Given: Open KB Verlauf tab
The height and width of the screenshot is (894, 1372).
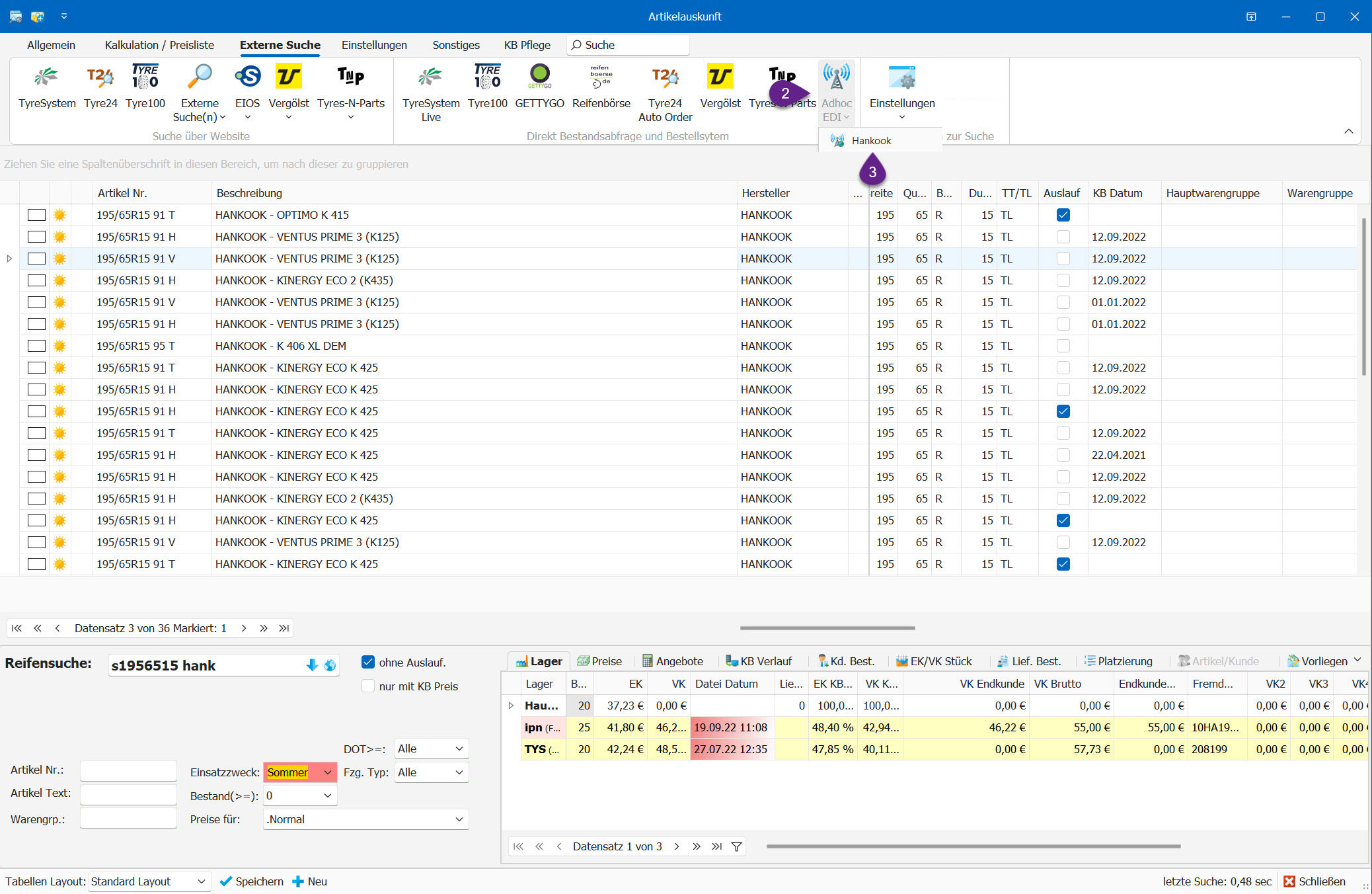Looking at the screenshot, I should pos(759,661).
